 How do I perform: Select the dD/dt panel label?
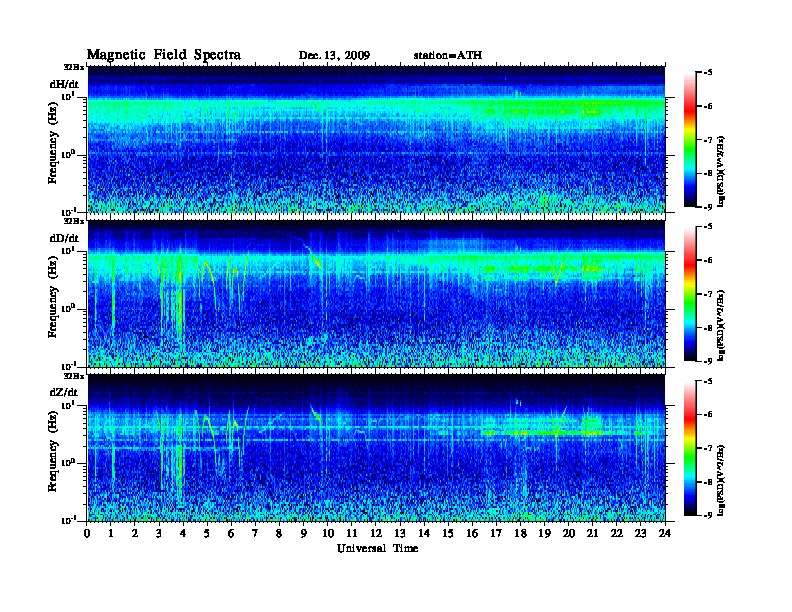pos(64,238)
